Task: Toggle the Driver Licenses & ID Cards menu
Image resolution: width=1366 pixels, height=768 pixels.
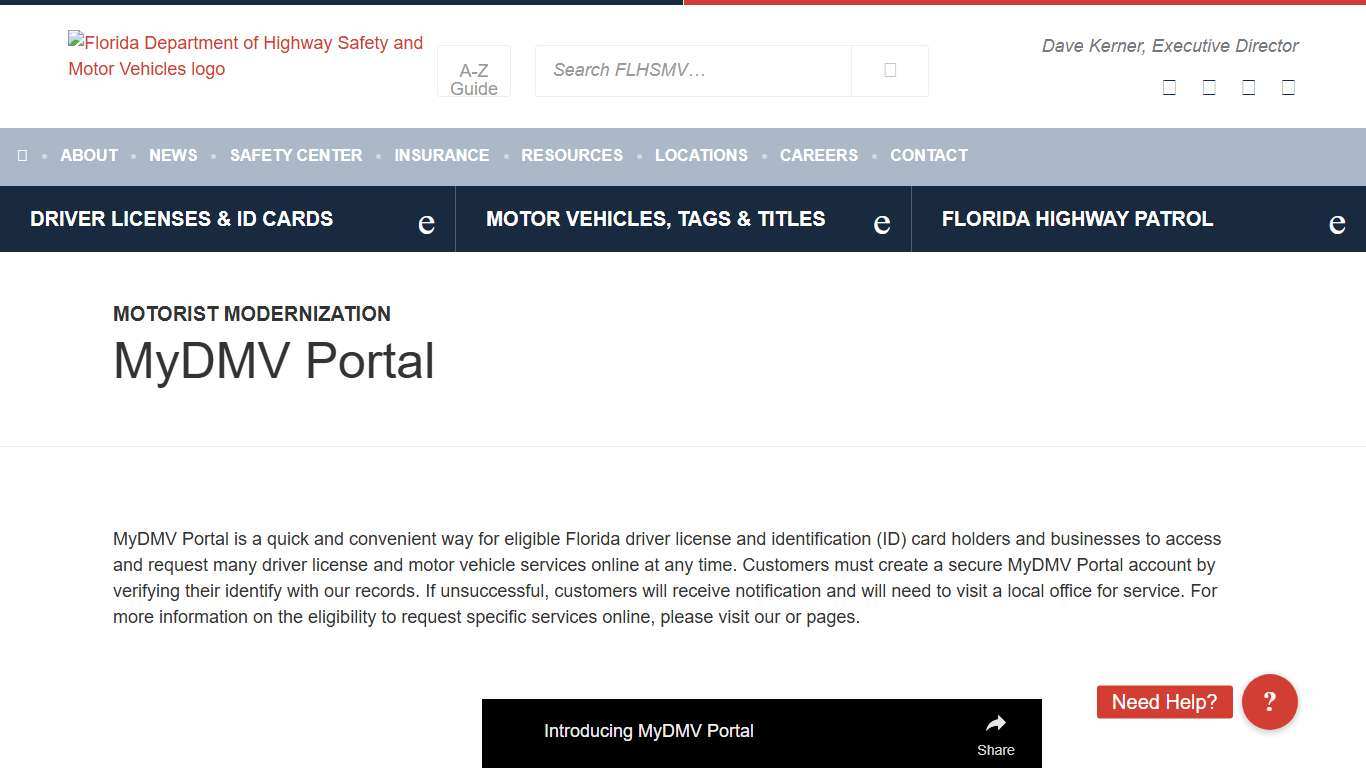Action: [181, 218]
